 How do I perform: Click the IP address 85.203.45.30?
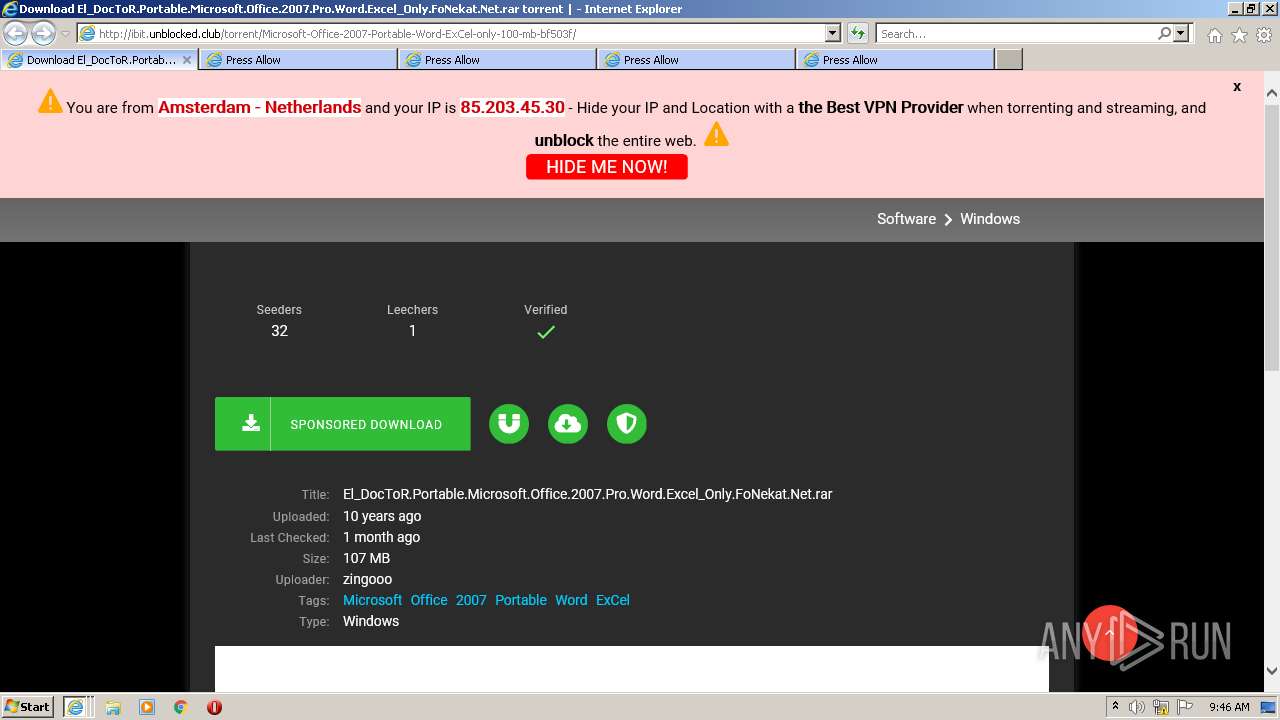[x=512, y=107]
